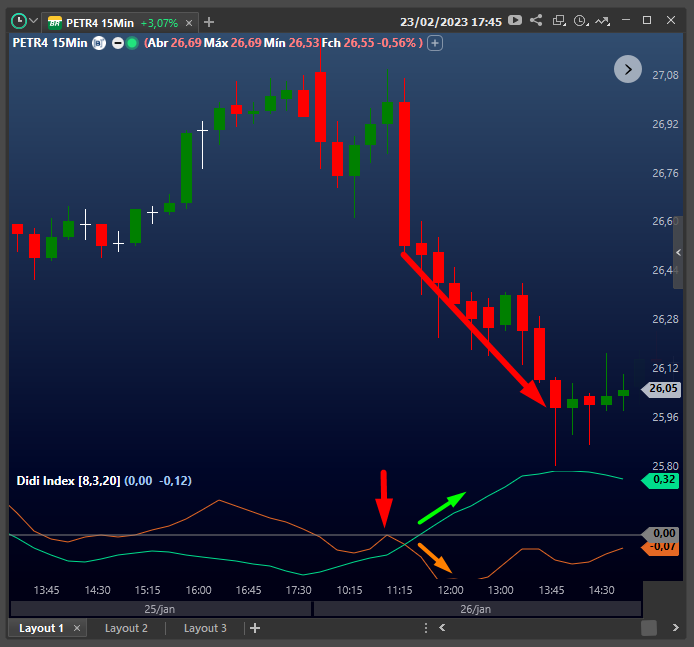
Task: Add a new layout with plus
Action: click(255, 628)
